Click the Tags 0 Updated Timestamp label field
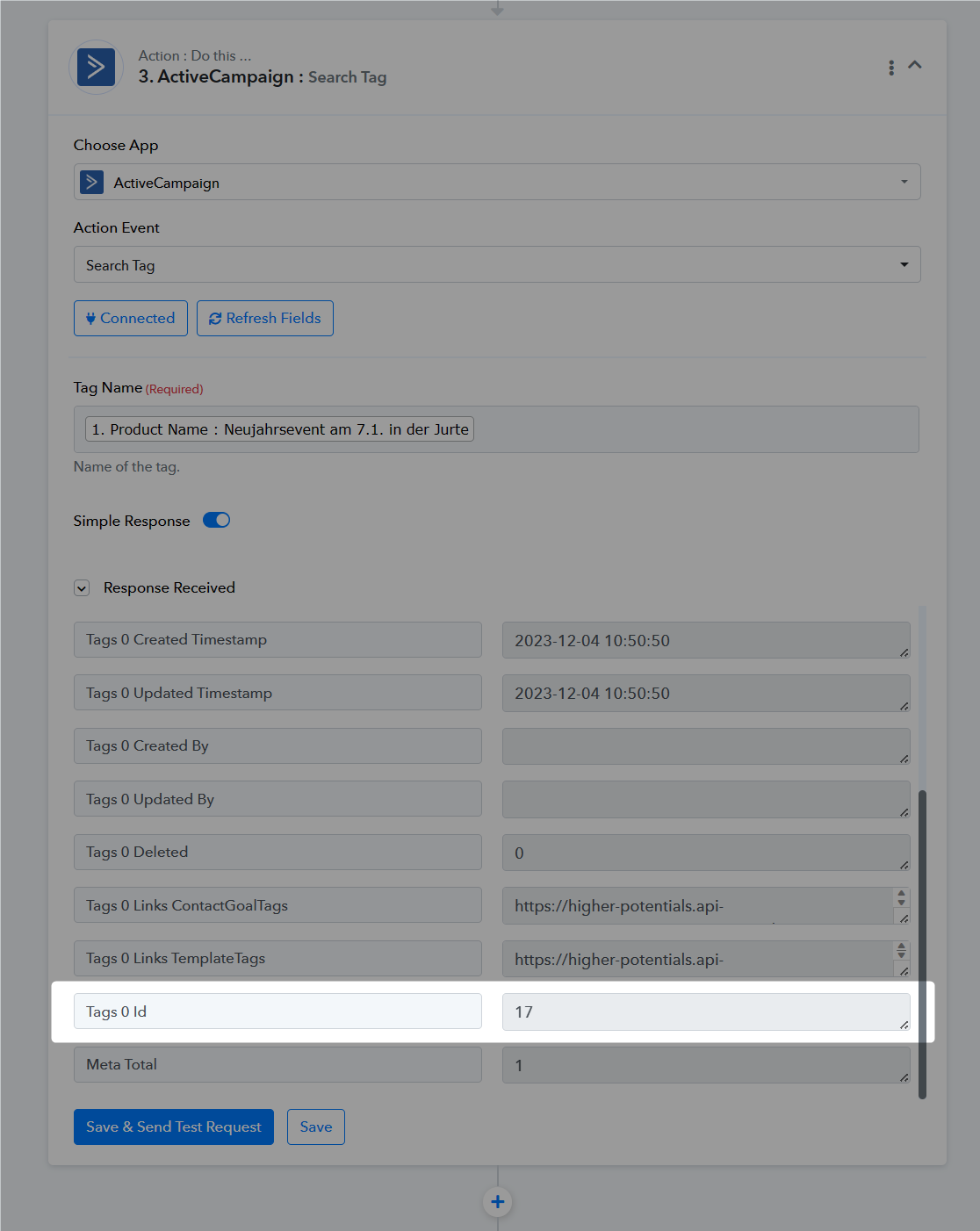This screenshot has height=1231, width=980. pos(277,693)
